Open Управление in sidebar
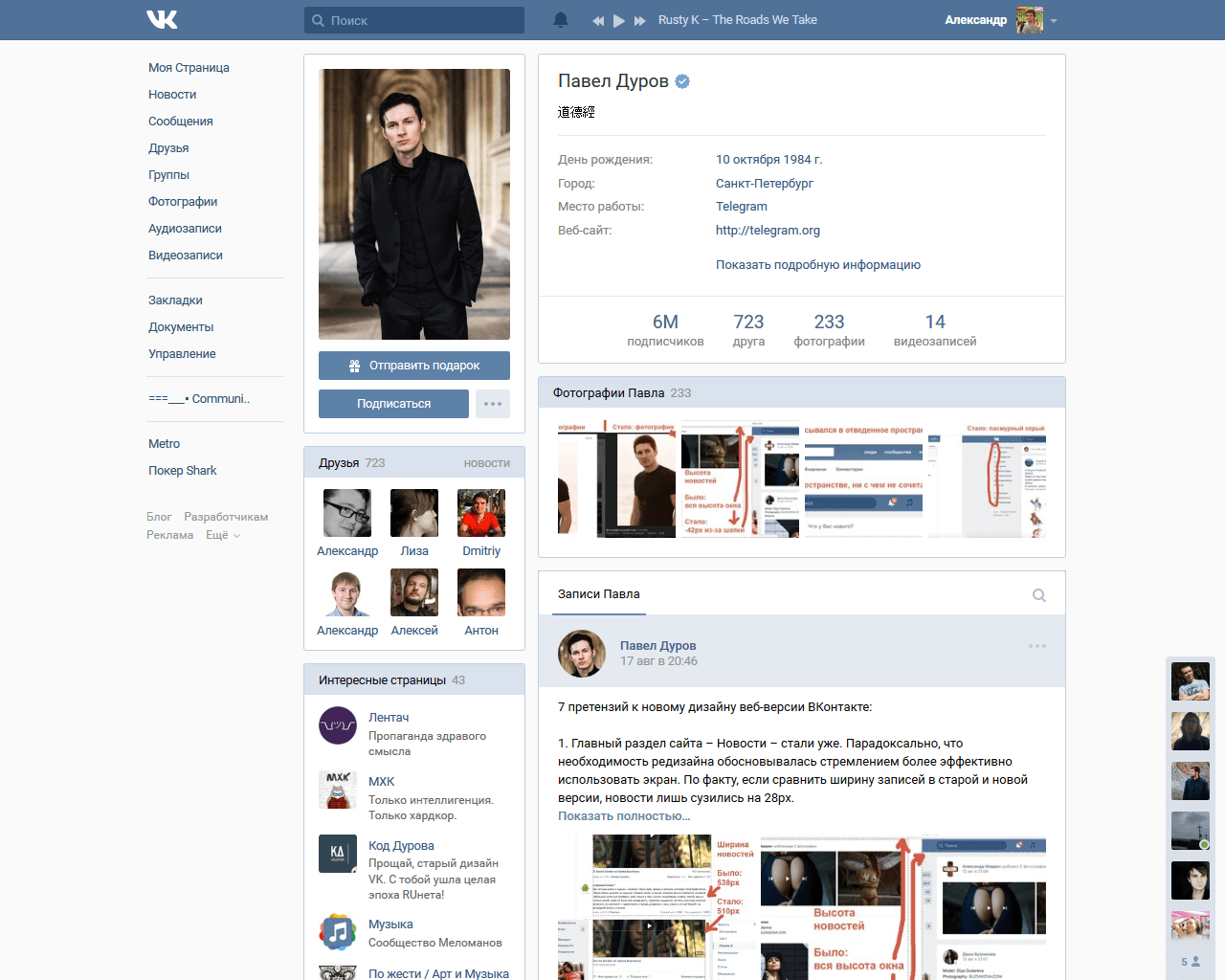The image size is (1225, 980). pos(182,354)
